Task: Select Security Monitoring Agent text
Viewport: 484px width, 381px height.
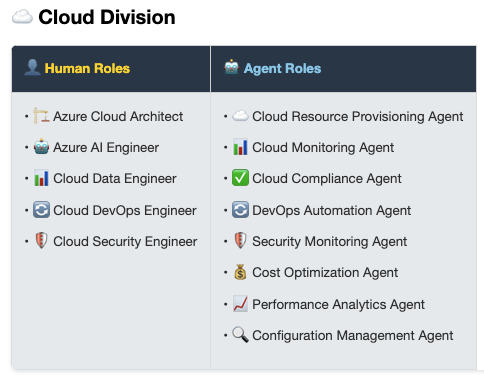Action: (x=329, y=242)
